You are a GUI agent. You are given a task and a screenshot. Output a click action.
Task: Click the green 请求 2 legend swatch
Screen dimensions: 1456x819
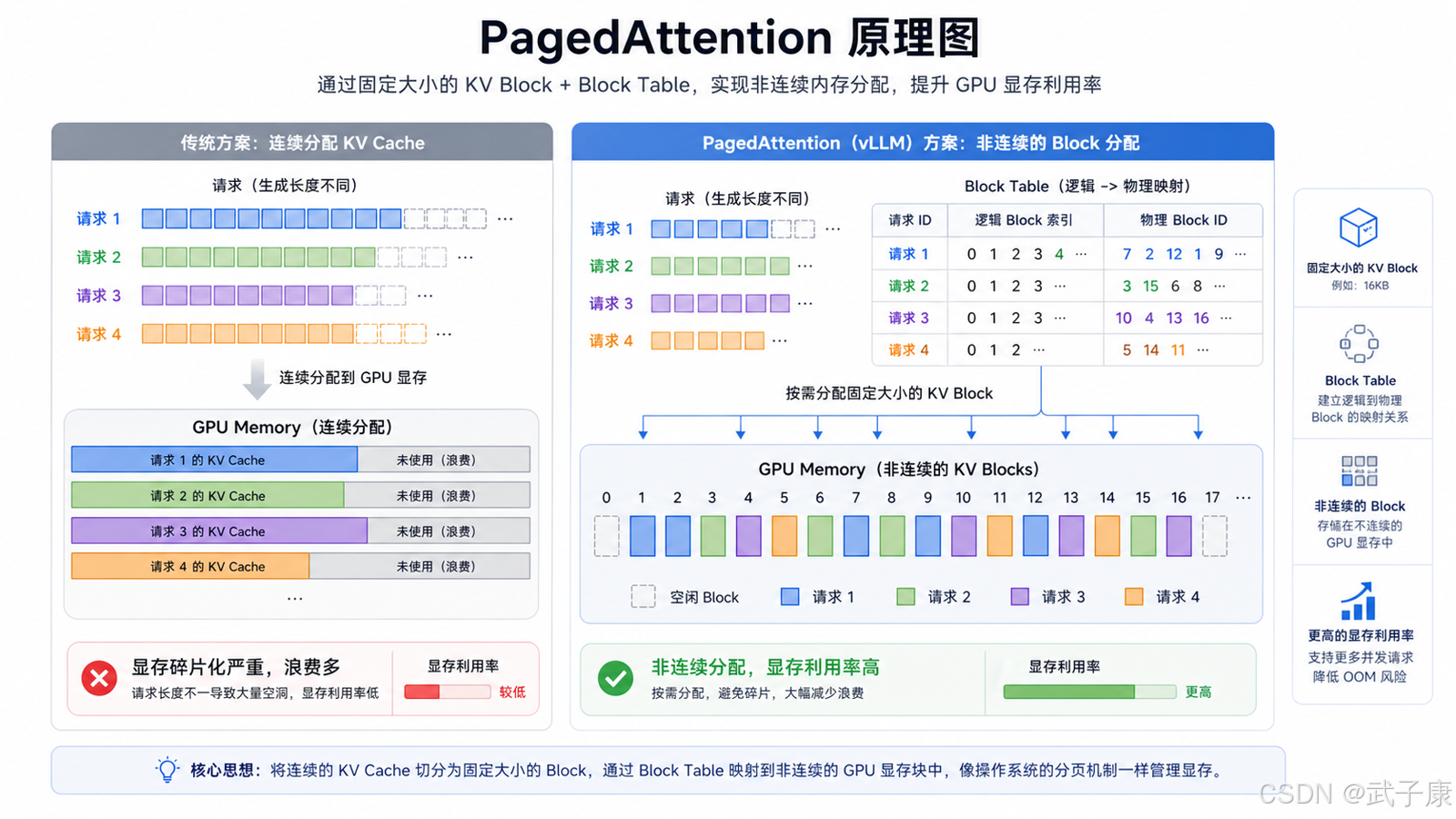905,597
